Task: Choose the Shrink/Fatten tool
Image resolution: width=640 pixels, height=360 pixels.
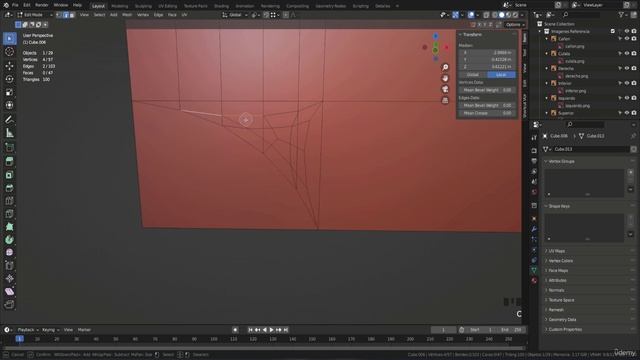Action: pyautogui.click(x=9, y=279)
